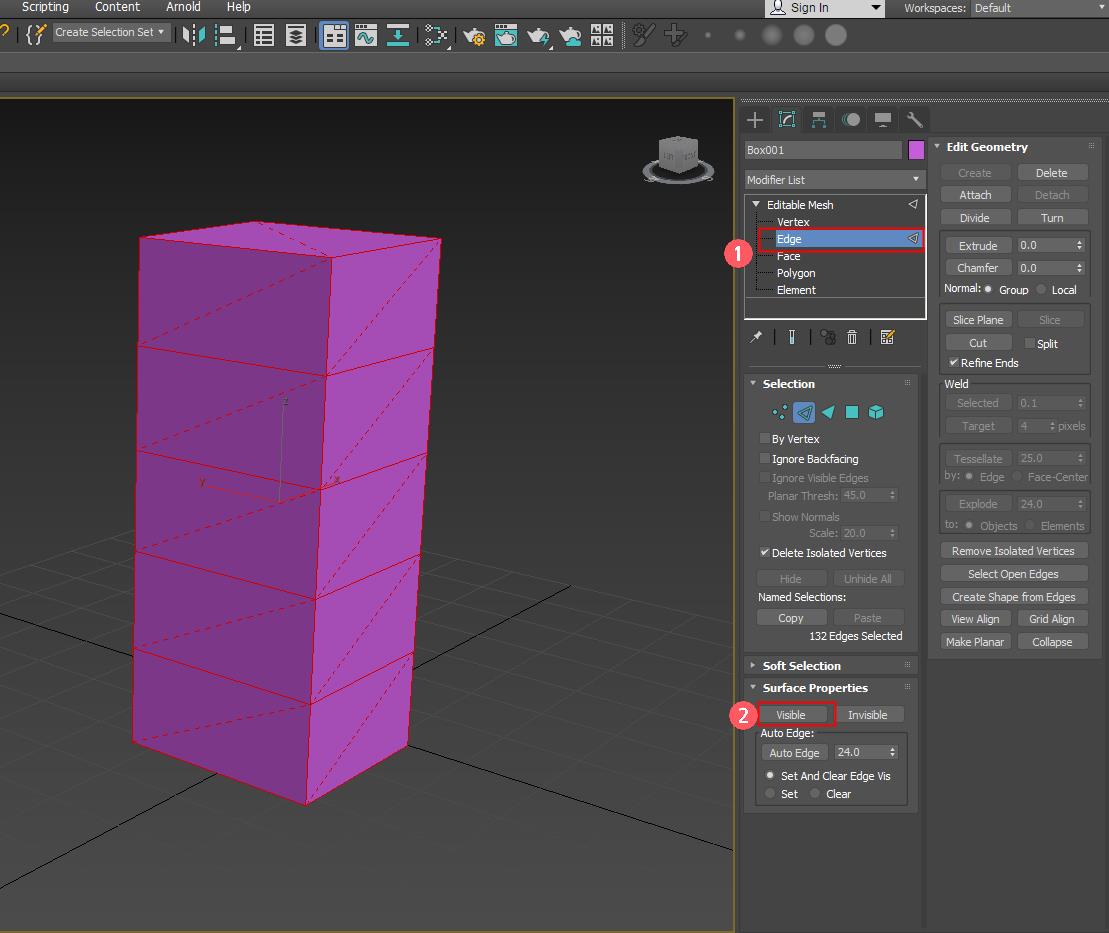The image size is (1109, 933).
Task: Open the Hierarchy command panel tab
Action: click(x=818, y=120)
